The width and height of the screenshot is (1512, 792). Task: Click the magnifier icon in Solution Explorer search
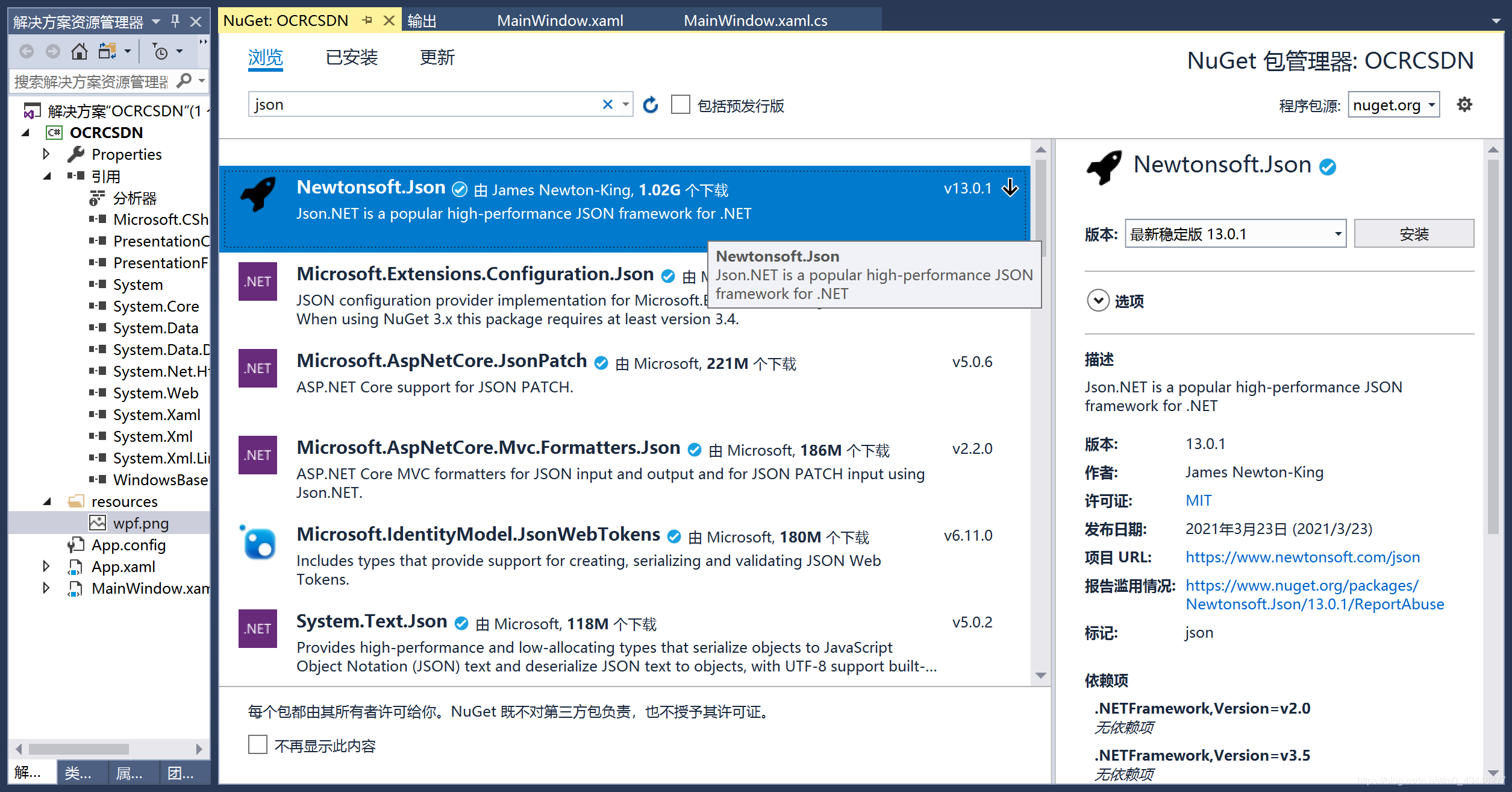[184, 81]
